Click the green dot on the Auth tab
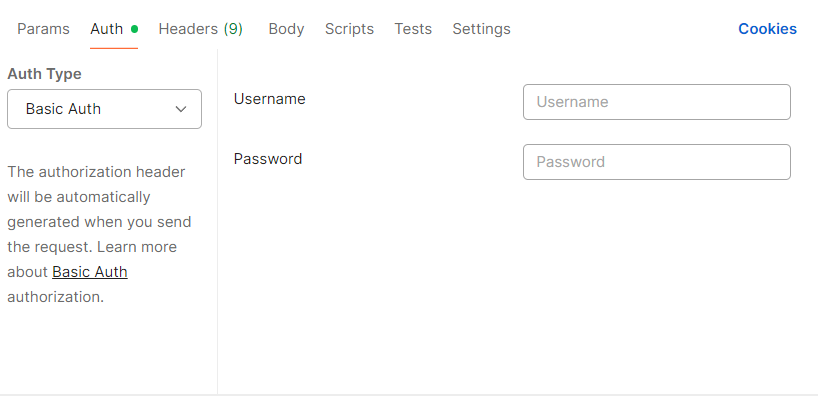The width and height of the screenshot is (818, 402). pyautogui.click(x=134, y=29)
